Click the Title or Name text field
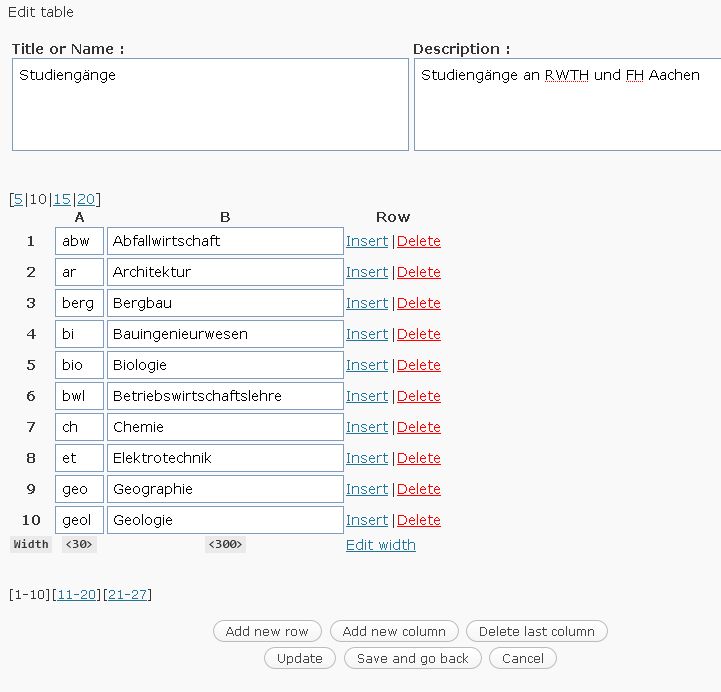This screenshot has height=692, width=721. [210, 104]
